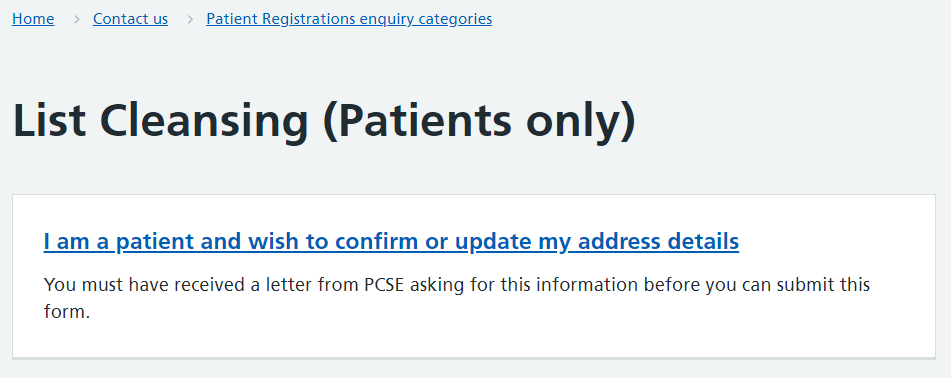This screenshot has height=378, width=951.
Task: Open the confirm or update address details link
Action: click(391, 241)
